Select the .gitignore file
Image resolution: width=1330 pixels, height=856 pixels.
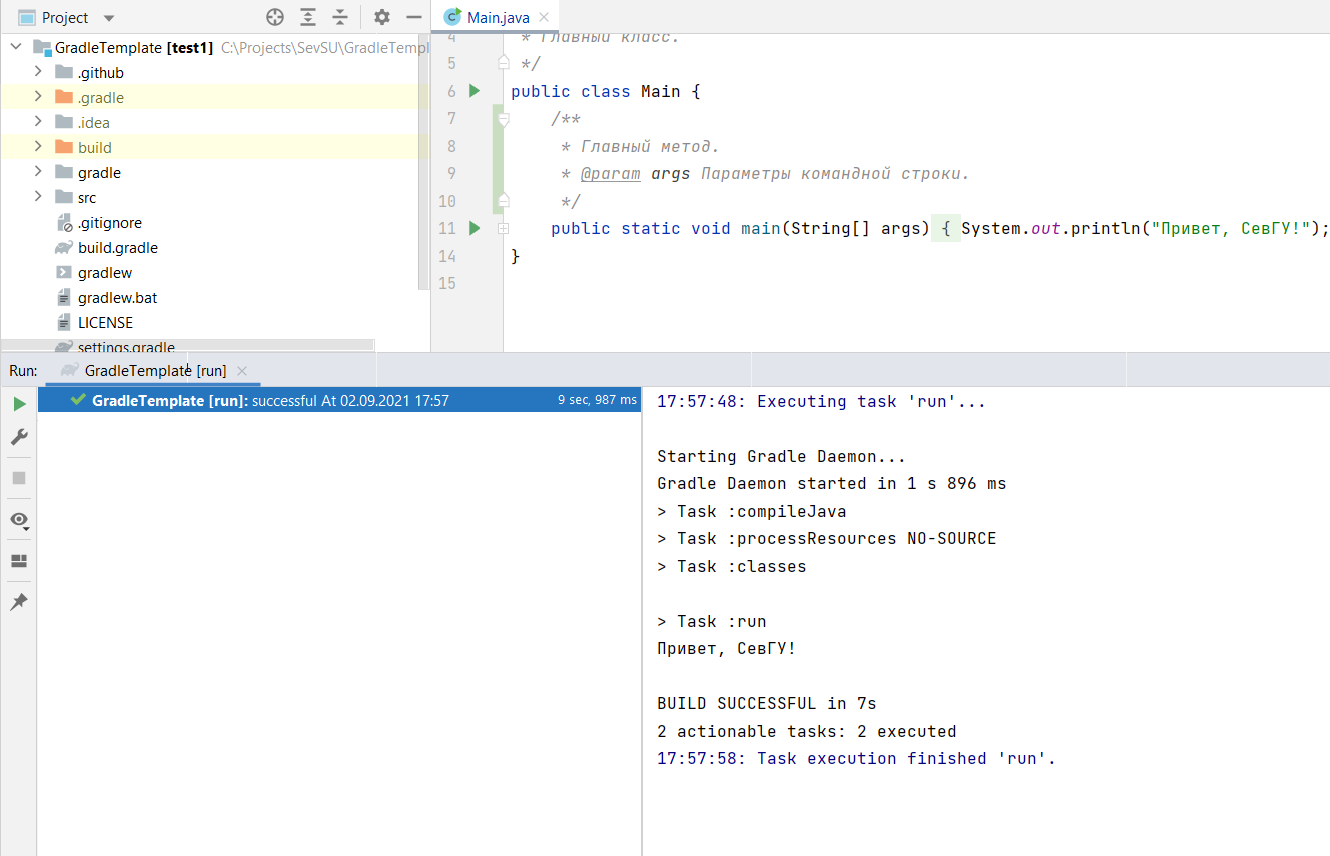point(109,223)
